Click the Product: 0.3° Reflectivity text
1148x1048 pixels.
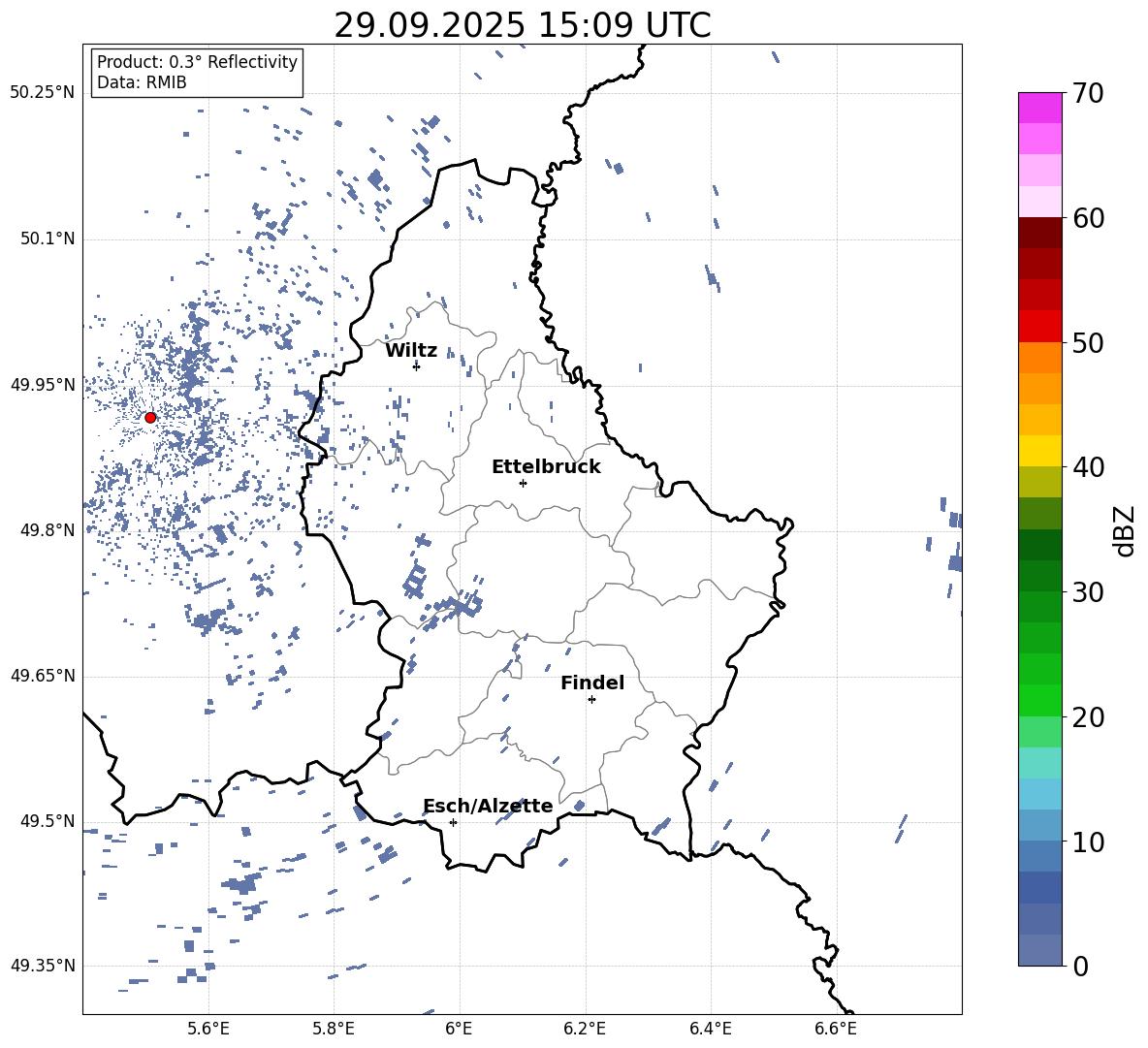pyautogui.click(x=197, y=62)
